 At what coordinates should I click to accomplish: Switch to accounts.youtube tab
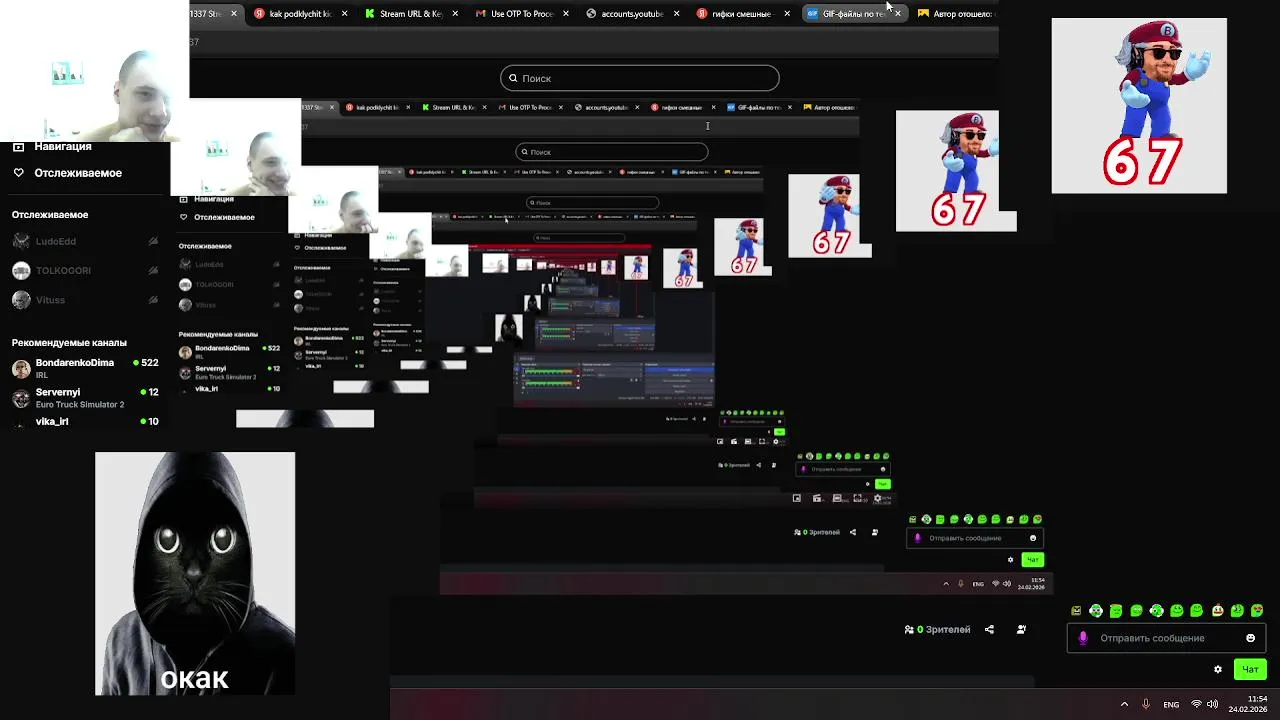click(631, 14)
